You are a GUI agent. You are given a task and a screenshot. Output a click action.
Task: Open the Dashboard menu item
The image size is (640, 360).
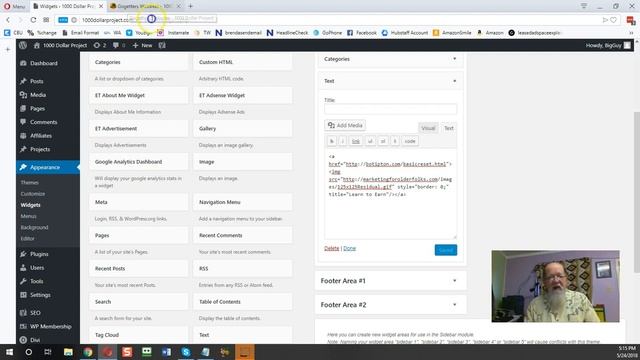[x=44, y=63]
